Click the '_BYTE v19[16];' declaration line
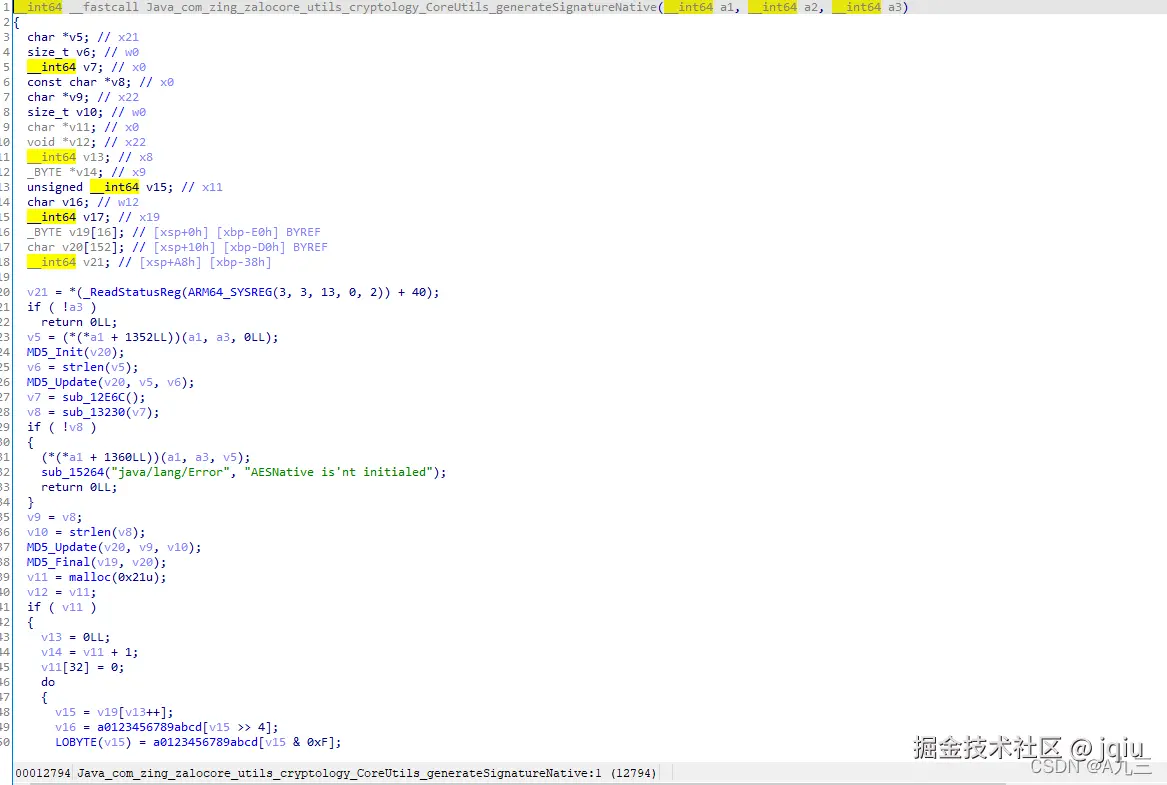This screenshot has width=1167, height=785. pyautogui.click(x=173, y=232)
